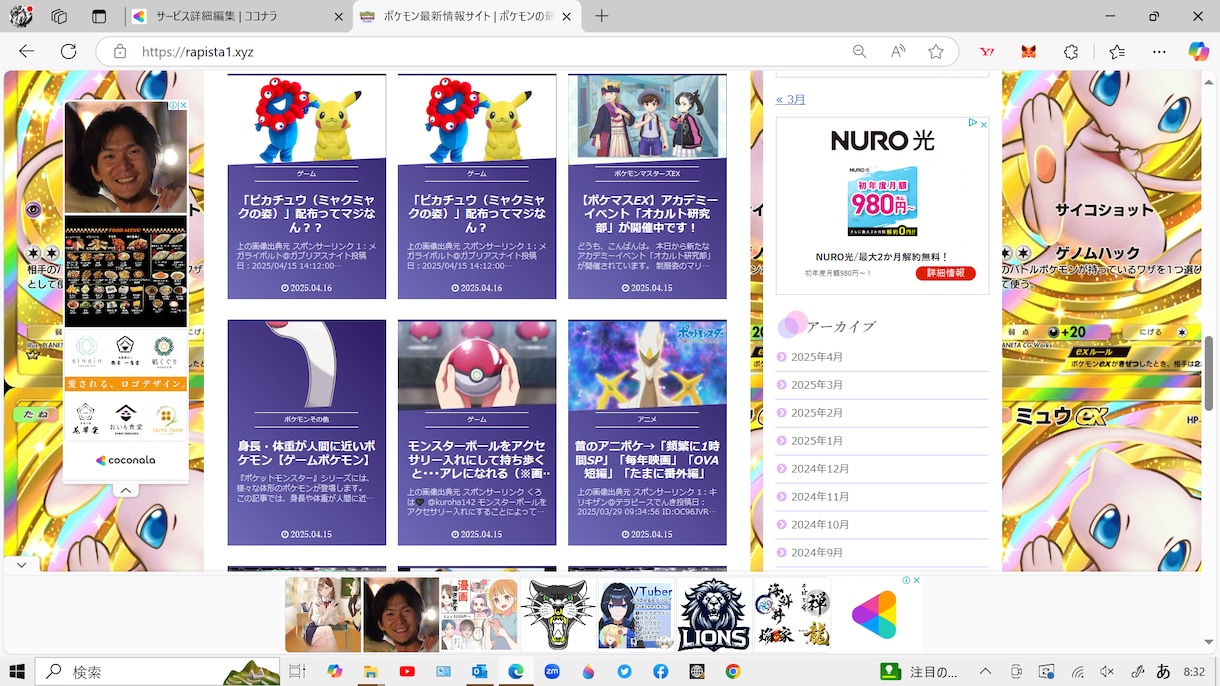Open Facebook app on the taskbar

(661, 671)
